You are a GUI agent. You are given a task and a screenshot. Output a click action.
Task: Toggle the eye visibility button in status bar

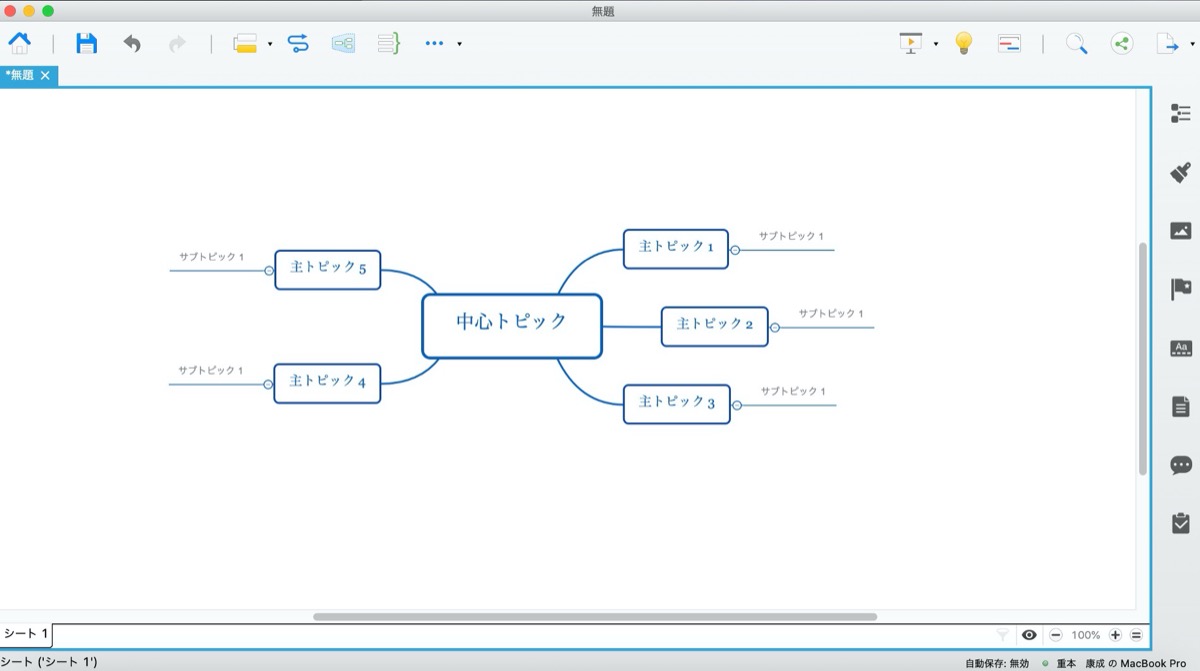1029,635
